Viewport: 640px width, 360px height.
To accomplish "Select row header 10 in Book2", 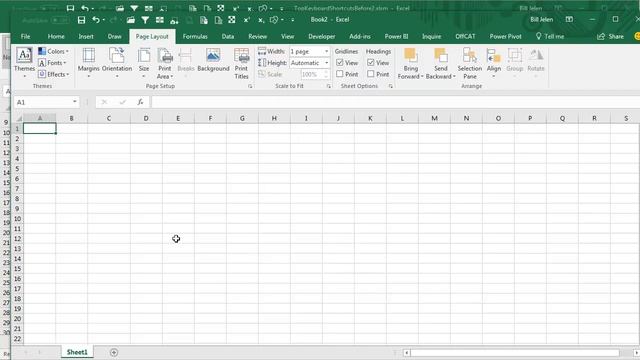I will pos(17,219).
